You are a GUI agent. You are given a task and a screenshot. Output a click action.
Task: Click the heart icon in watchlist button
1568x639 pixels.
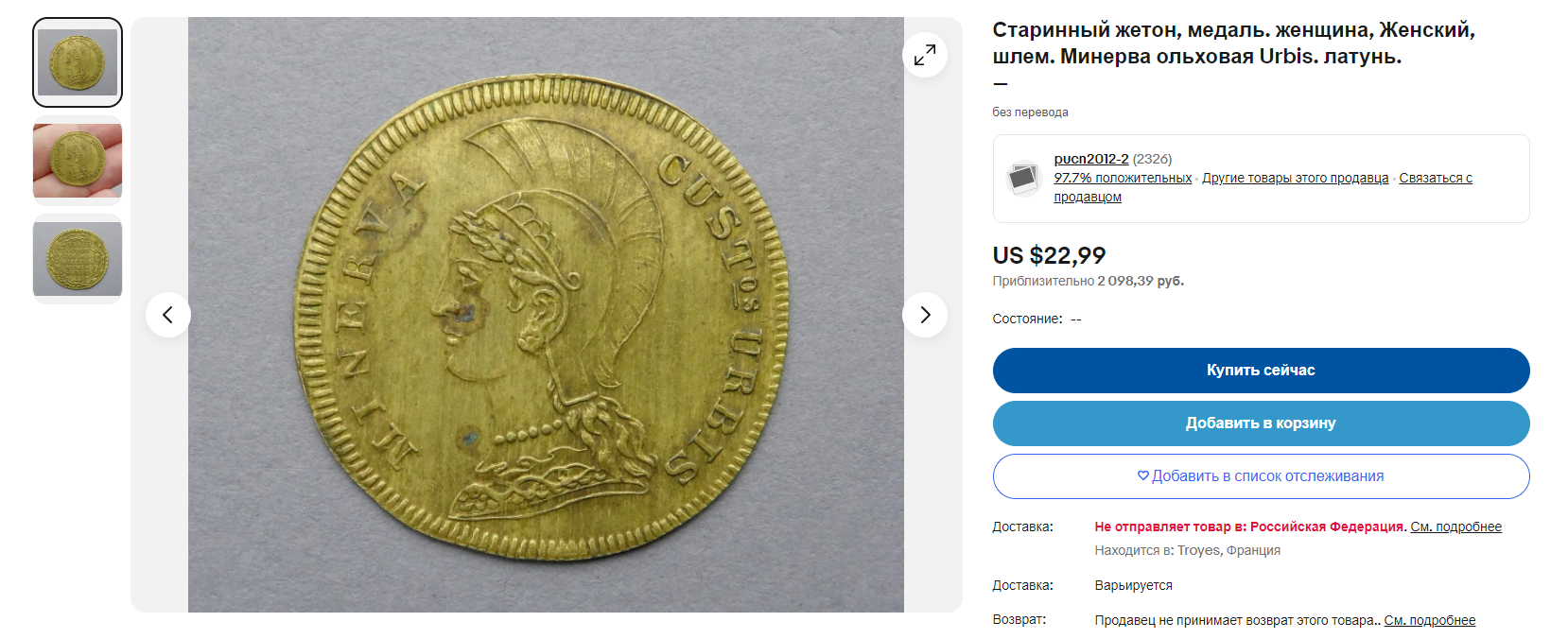1142,476
